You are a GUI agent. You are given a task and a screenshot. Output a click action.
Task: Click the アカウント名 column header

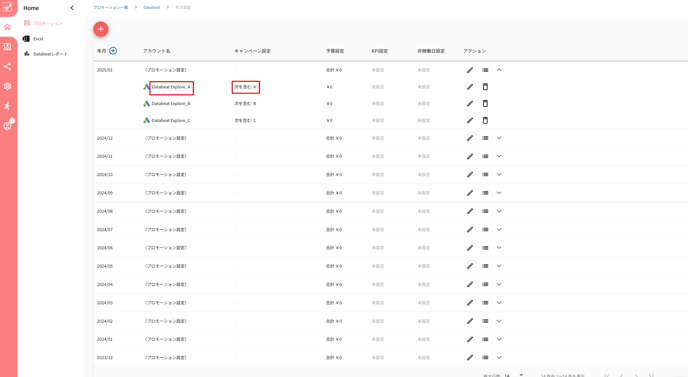click(x=157, y=51)
